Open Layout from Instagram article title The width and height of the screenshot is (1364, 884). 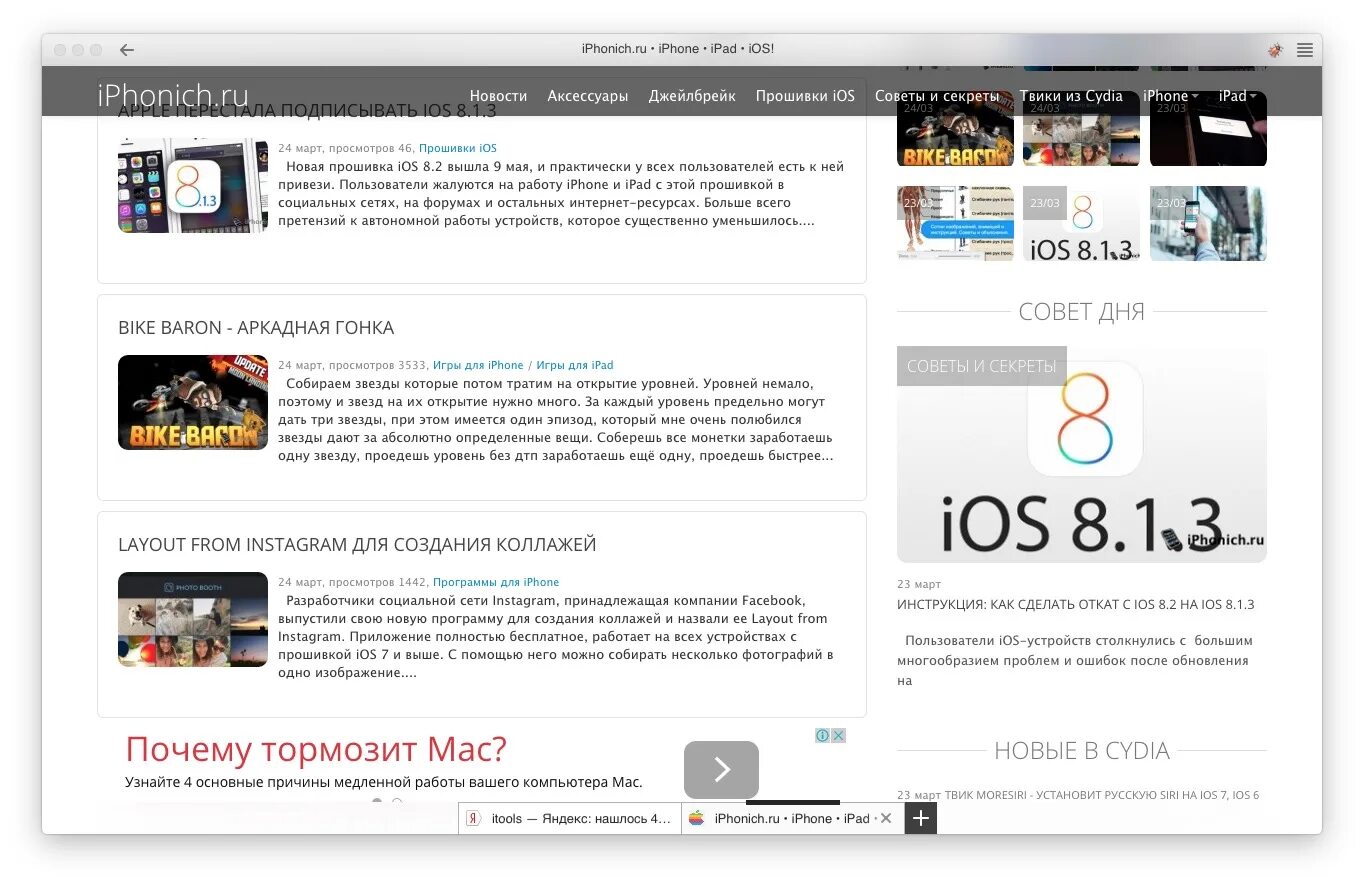pos(357,545)
